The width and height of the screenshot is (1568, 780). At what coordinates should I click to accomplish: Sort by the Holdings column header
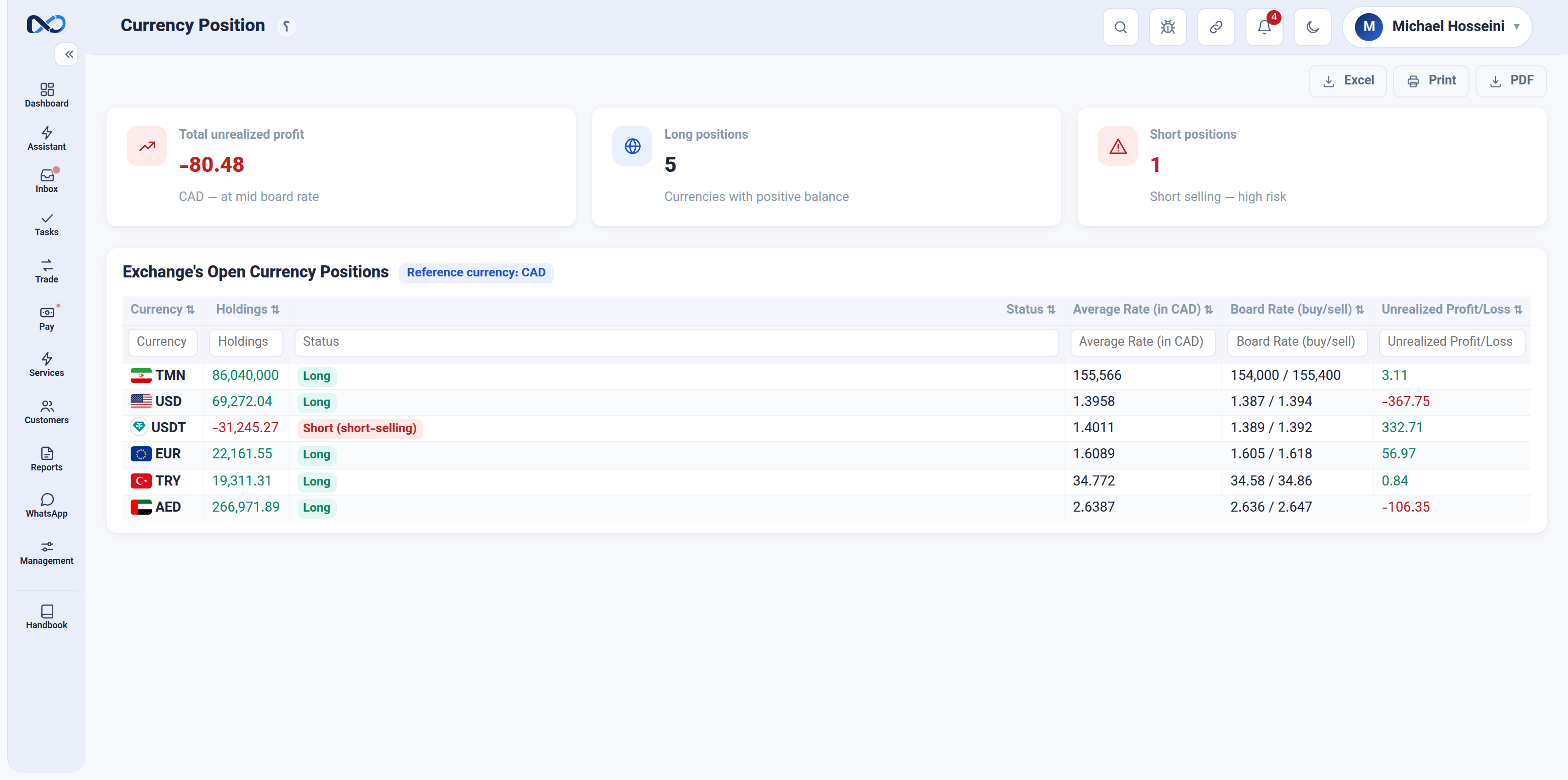tap(247, 309)
